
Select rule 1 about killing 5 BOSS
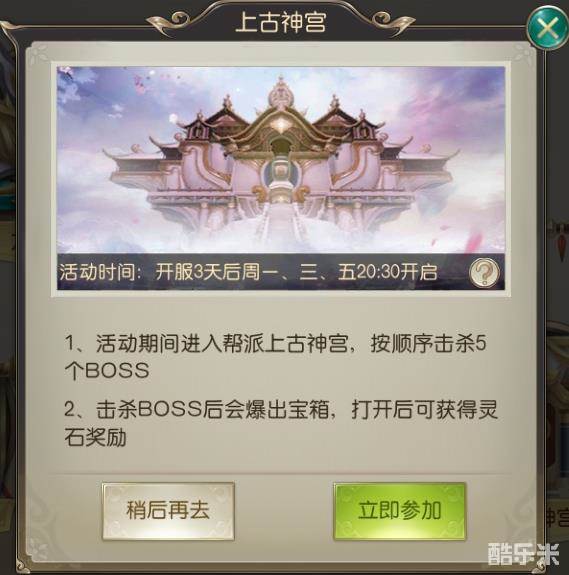point(275,357)
